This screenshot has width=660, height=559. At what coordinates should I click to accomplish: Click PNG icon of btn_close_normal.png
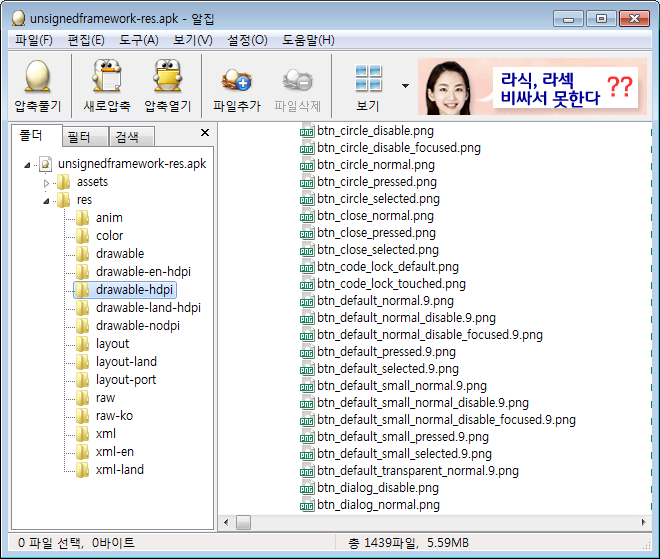coord(307,216)
